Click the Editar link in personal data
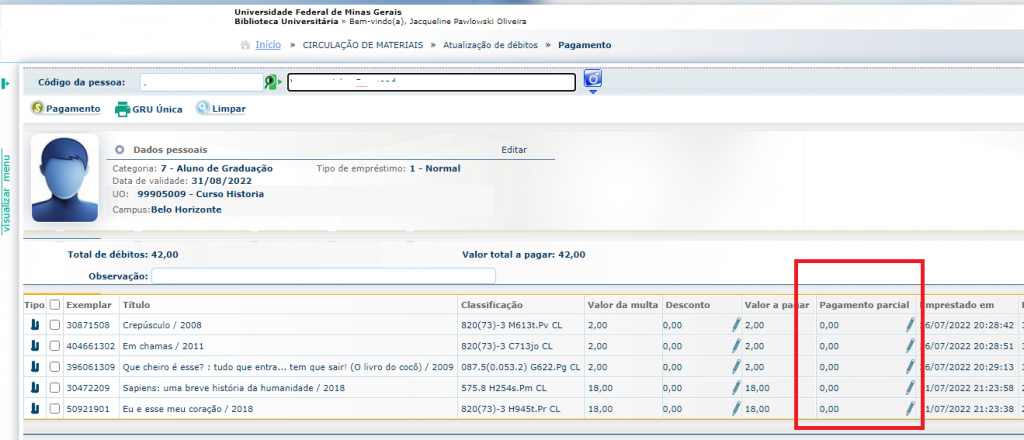1024x440 pixels. 513,150
